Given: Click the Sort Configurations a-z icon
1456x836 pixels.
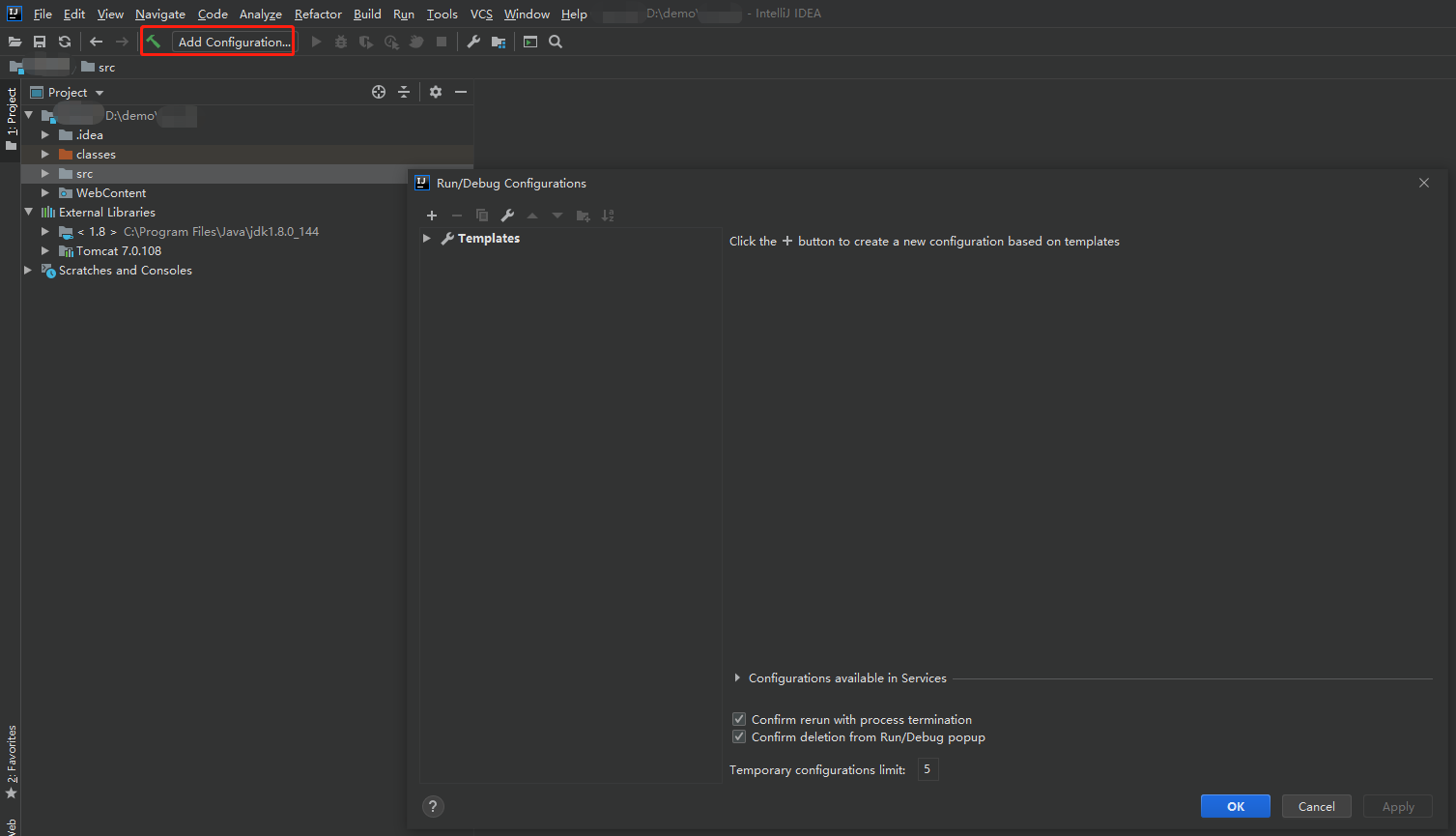Looking at the screenshot, I should click(608, 216).
